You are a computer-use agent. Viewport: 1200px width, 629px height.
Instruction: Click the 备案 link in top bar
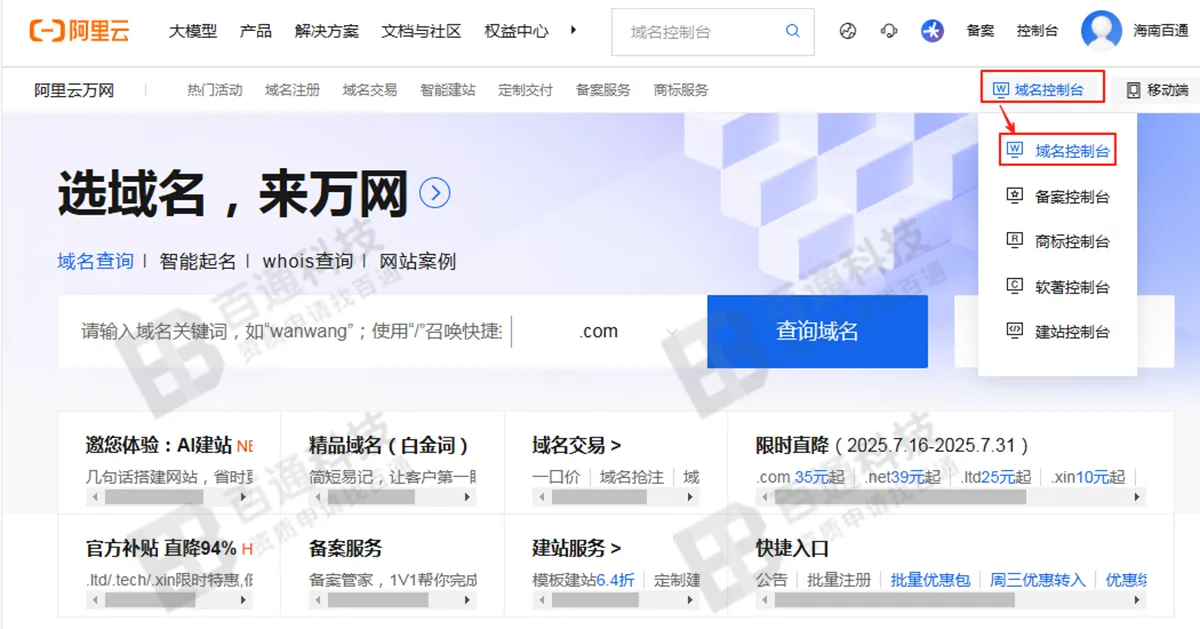tap(980, 31)
